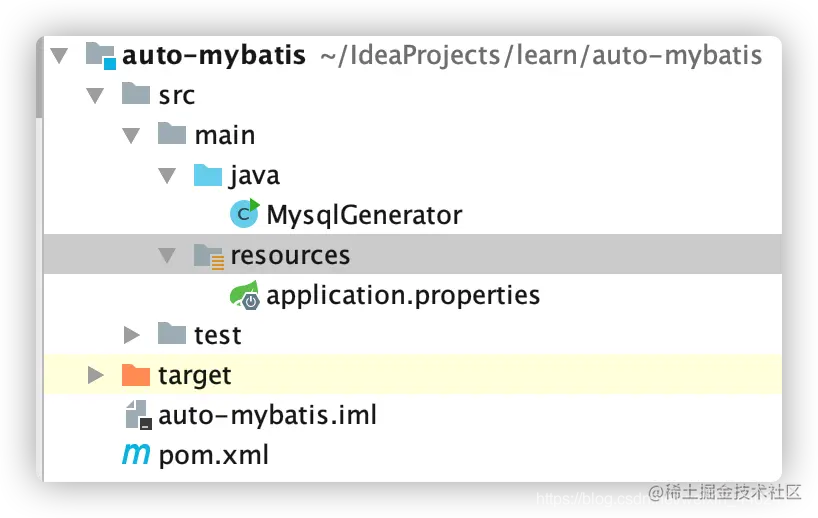
Task: Click the orange target folder icon
Action: click(x=136, y=375)
